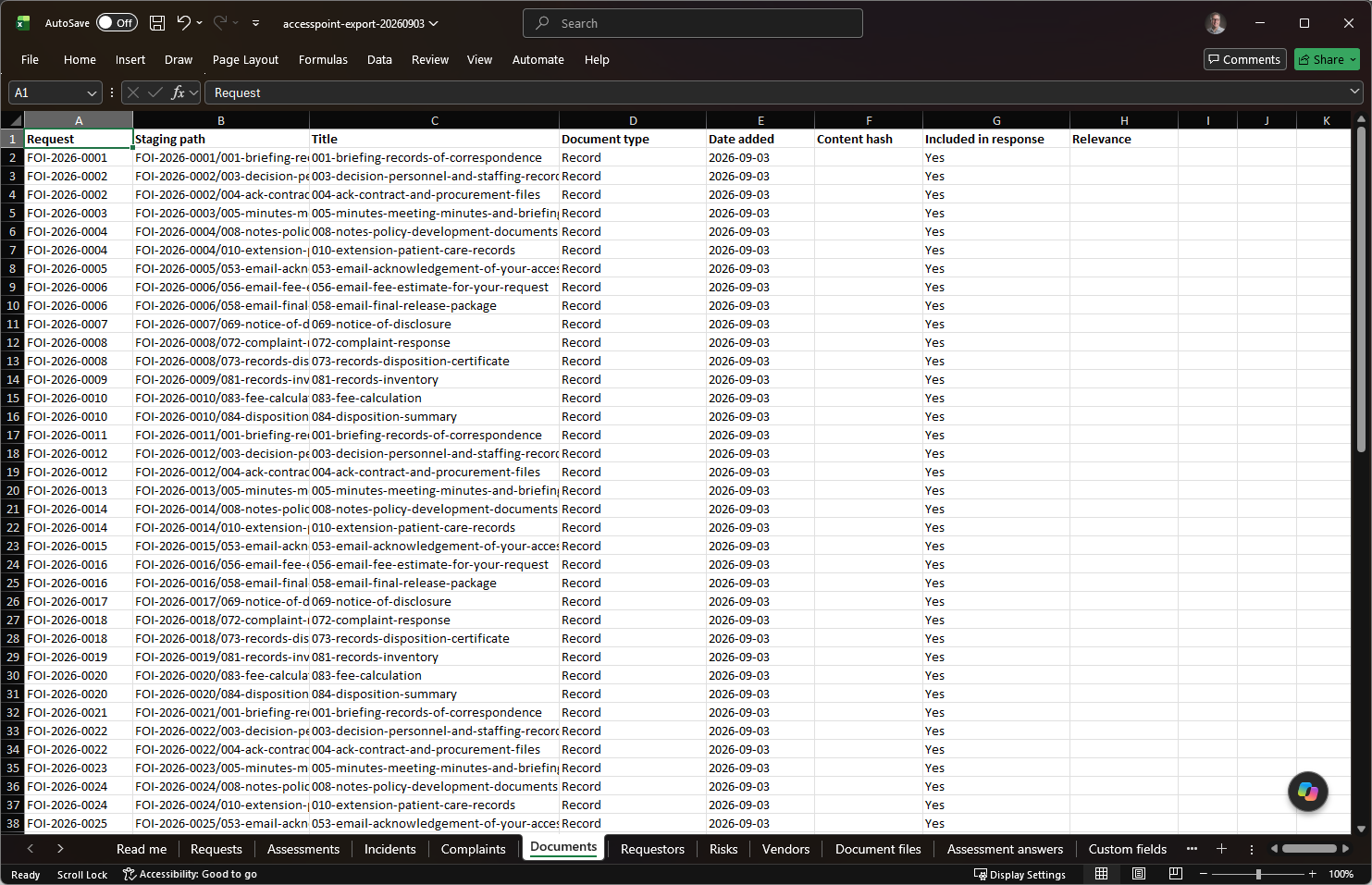Click the next sheet tabs arrow
This screenshot has height=885, width=1372.
(x=60, y=849)
